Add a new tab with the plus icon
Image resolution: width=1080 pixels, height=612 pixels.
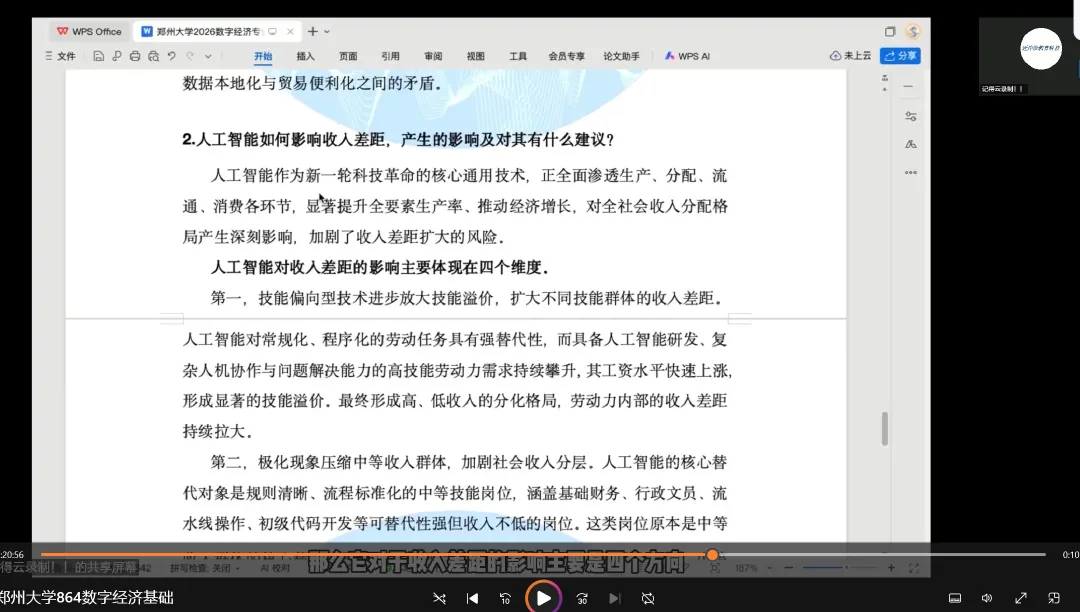point(313,32)
